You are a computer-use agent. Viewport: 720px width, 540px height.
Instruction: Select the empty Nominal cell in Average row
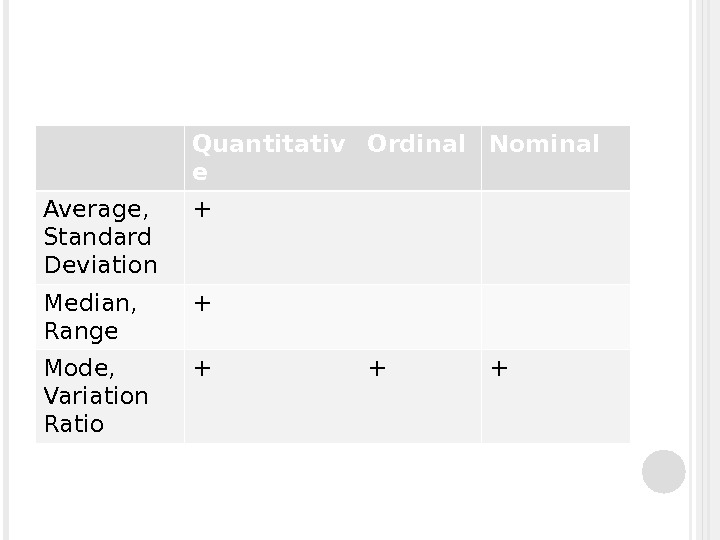[x=555, y=237]
